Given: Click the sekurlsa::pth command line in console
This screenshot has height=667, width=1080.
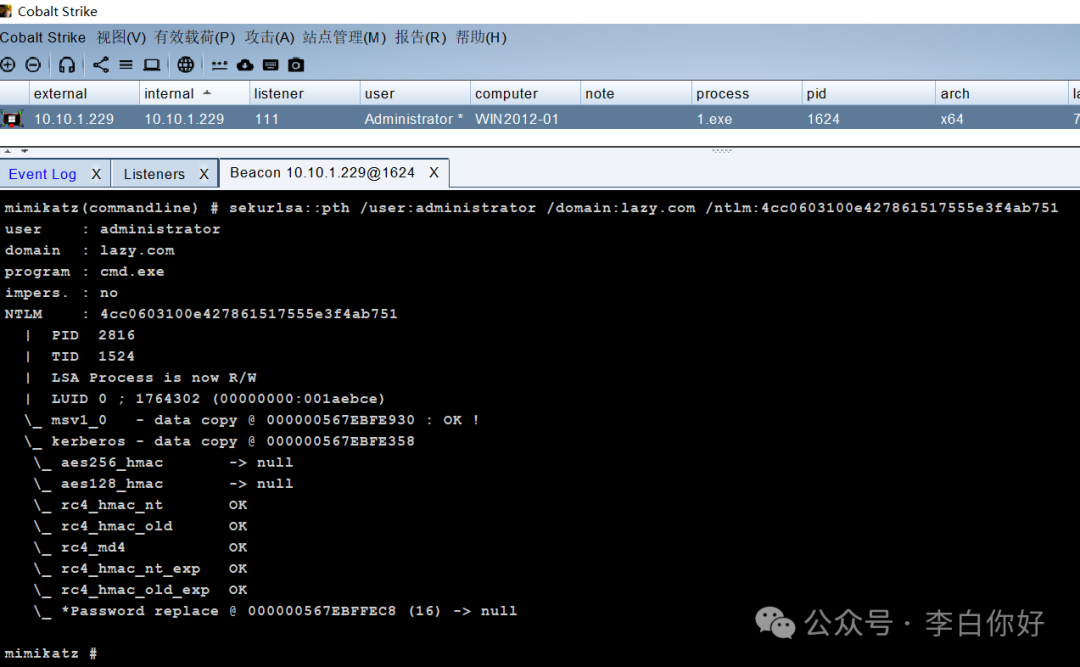Looking at the screenshot, I should (531, 207).
